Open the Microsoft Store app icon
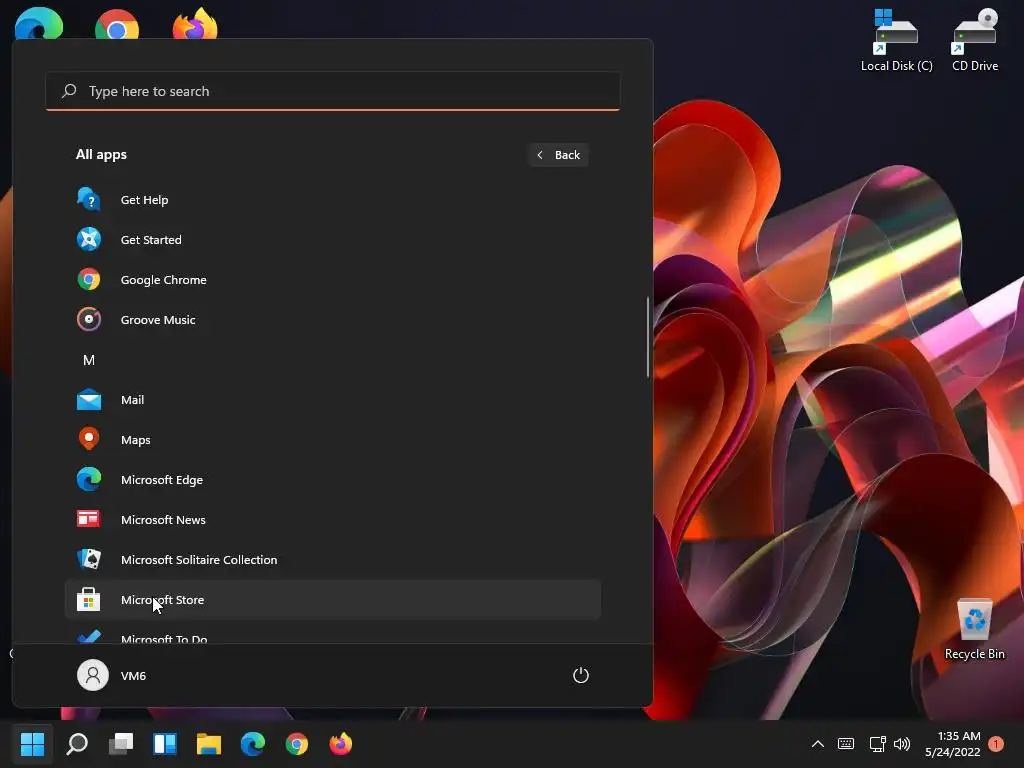Viewport: 1024px width, 768px height. pyautogui.click(x=89, y=599)
